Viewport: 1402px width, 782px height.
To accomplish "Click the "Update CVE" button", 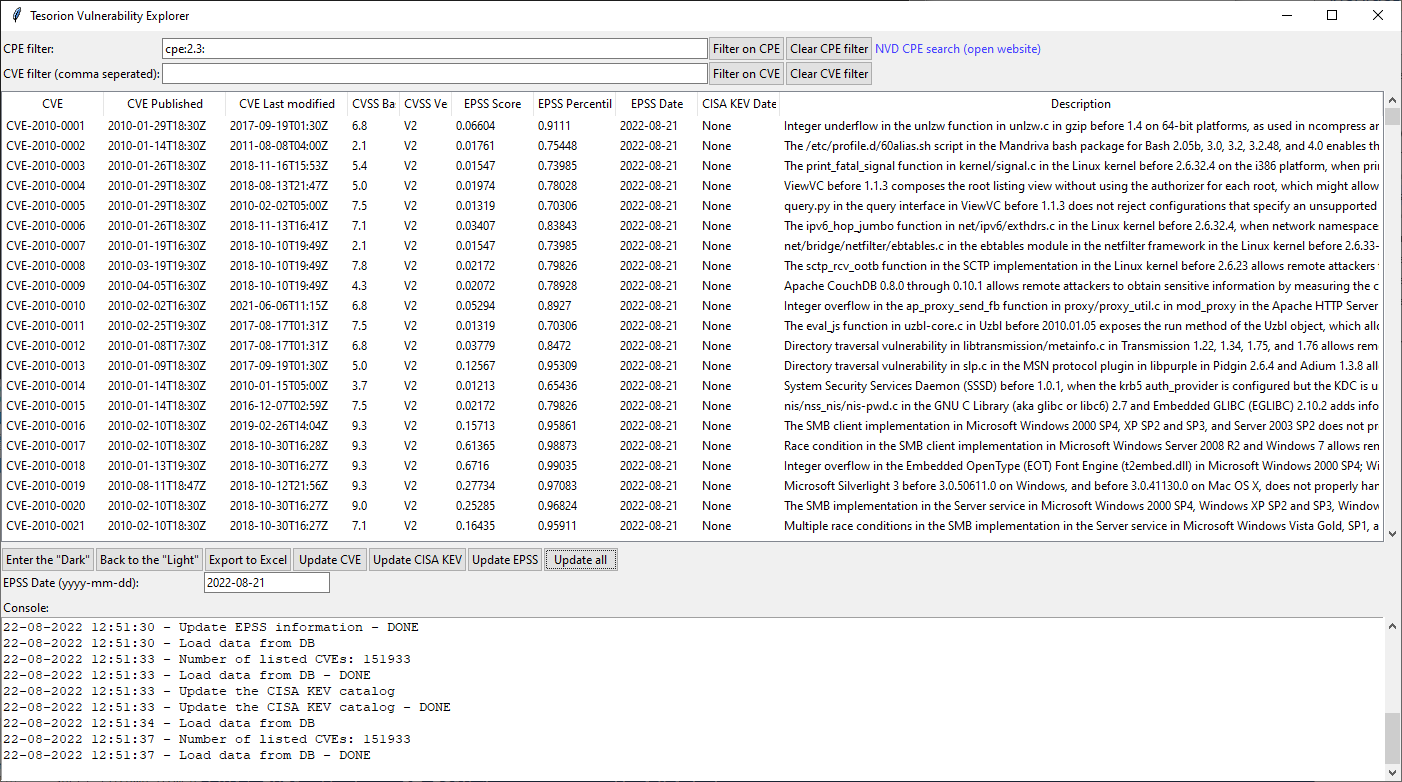I will coord(329,559).
